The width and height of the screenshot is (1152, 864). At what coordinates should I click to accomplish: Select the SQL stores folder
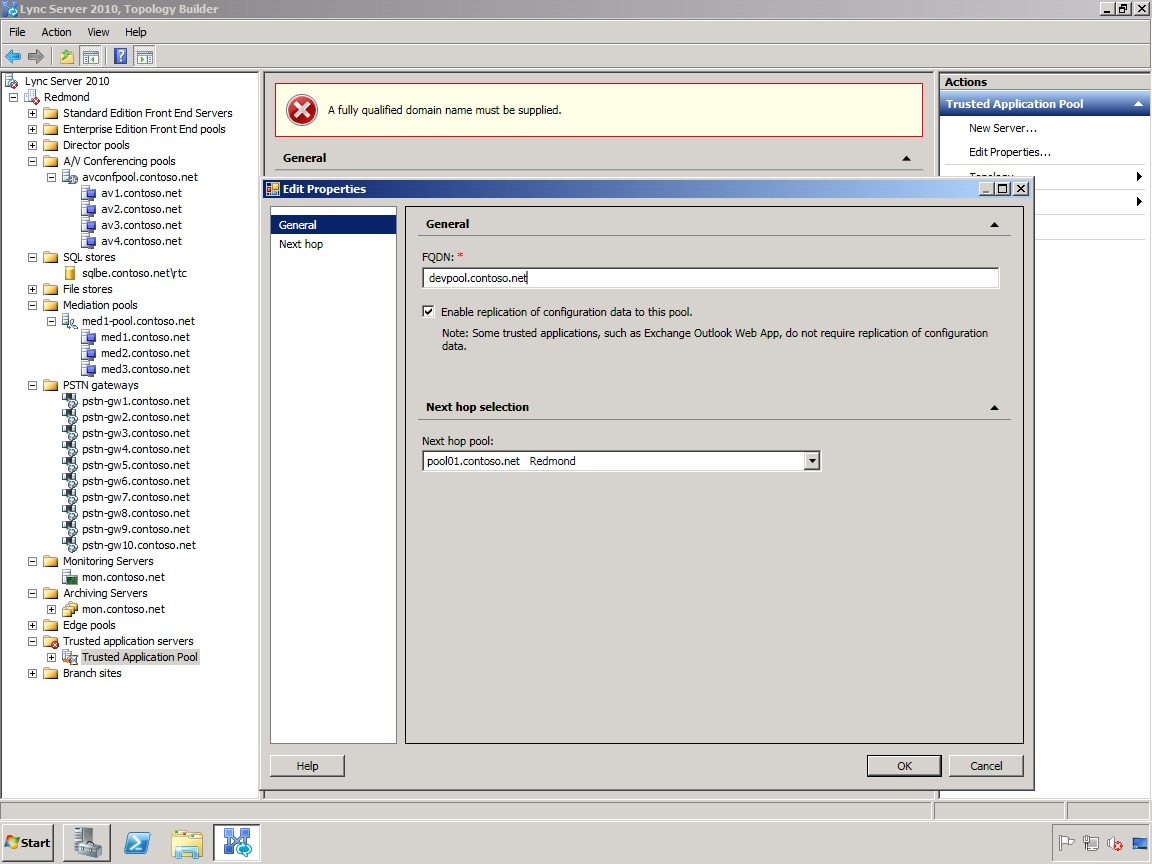click(89, 257)
